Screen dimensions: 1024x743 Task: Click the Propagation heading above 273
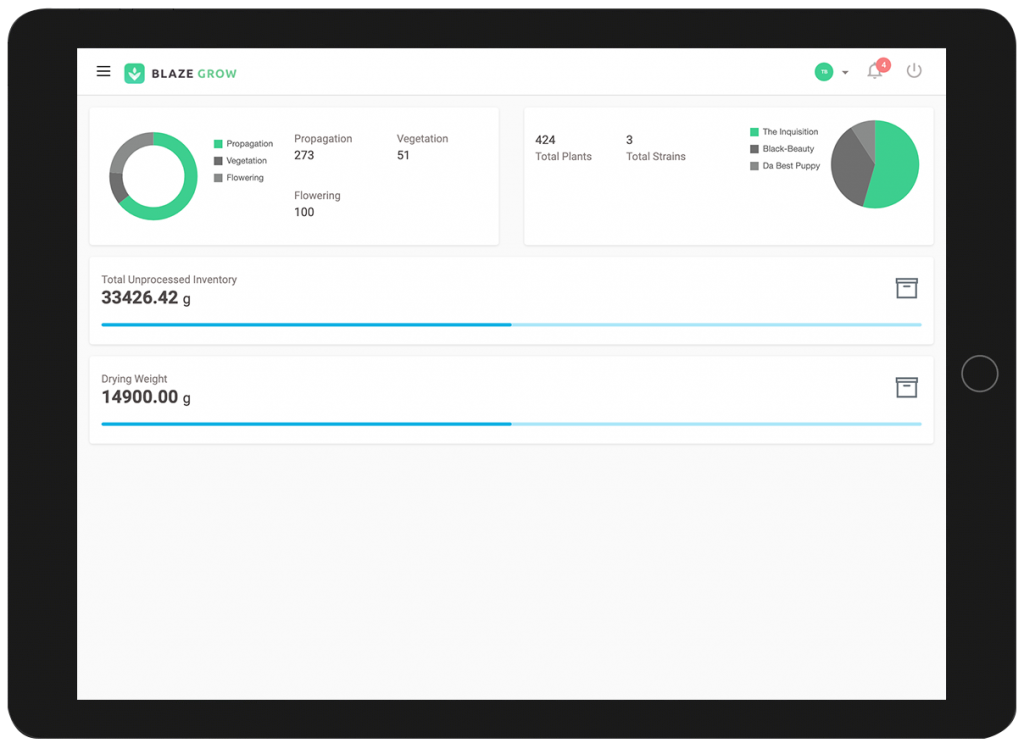pos(323,138)
